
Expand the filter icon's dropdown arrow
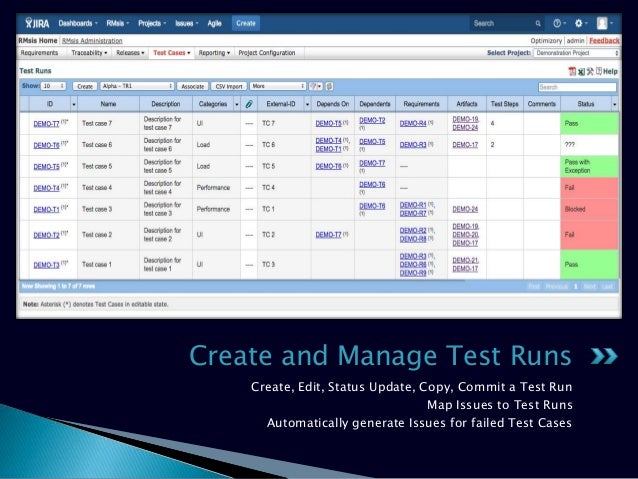(319, 86)
